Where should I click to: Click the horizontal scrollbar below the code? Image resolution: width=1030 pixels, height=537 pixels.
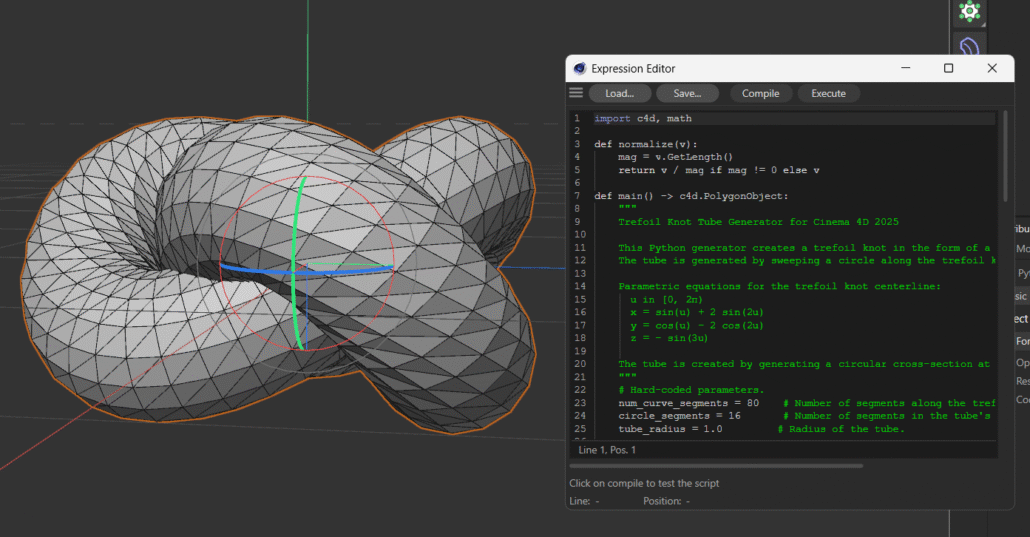click(x=716, y=465)
